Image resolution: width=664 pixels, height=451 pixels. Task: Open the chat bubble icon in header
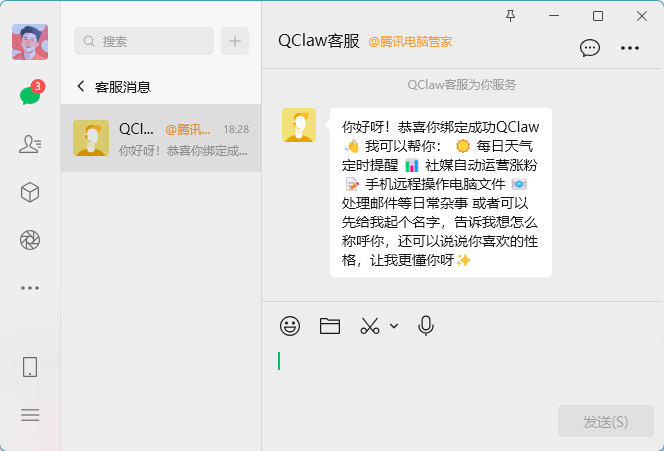pyautogui.click(x=590, y=48)
